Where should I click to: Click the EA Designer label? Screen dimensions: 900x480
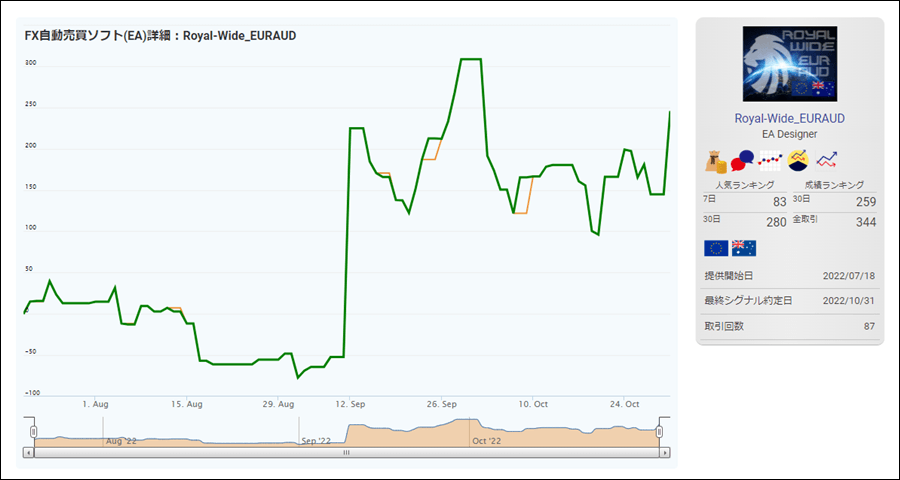tap(790, 134)
